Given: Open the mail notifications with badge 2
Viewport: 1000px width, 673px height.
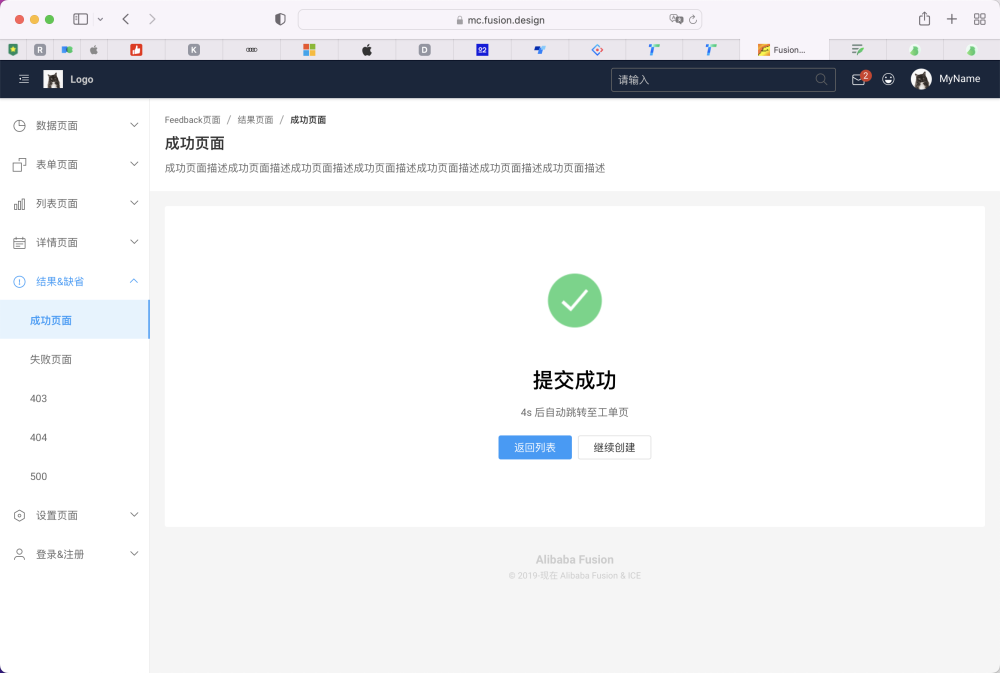Looking at the screenshot, I should (857, 79).
